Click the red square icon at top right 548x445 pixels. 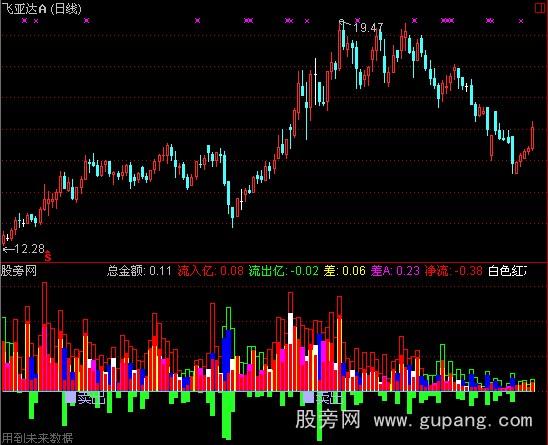(x=541, y=8)
